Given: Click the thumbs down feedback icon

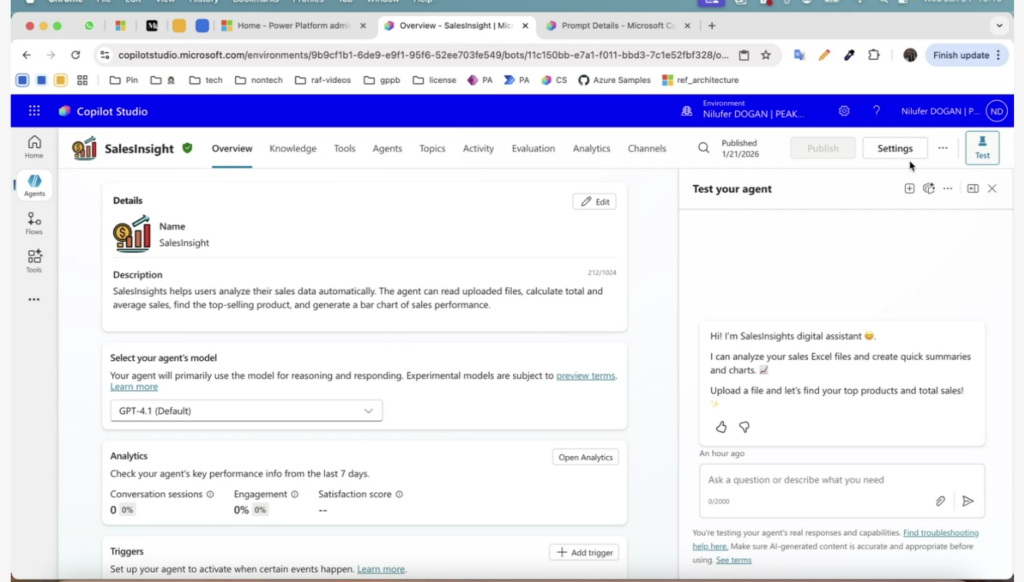Looking at the screenshot, I should (744, 427).
